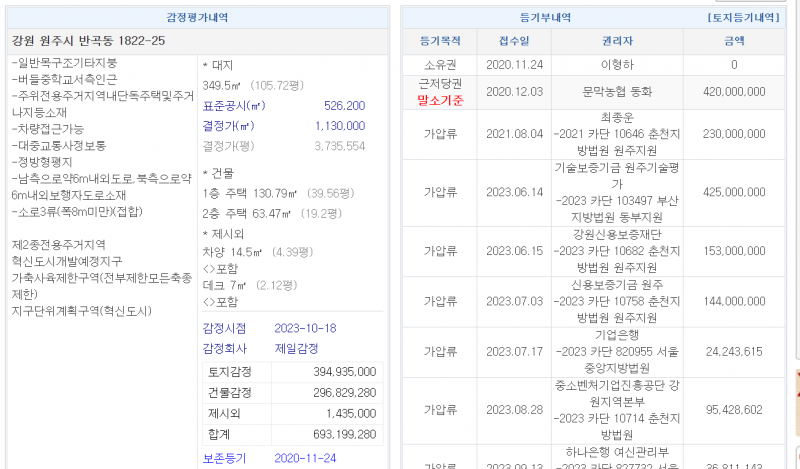Select the 문막농협 동화 rights holder cell

(x=616, y=91)
